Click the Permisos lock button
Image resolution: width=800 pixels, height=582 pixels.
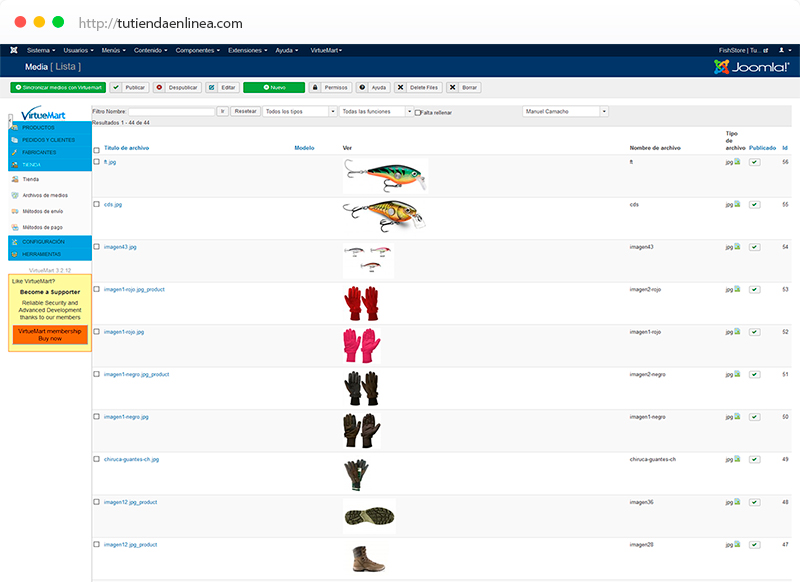pyautogui.click(x=331, y=88)
